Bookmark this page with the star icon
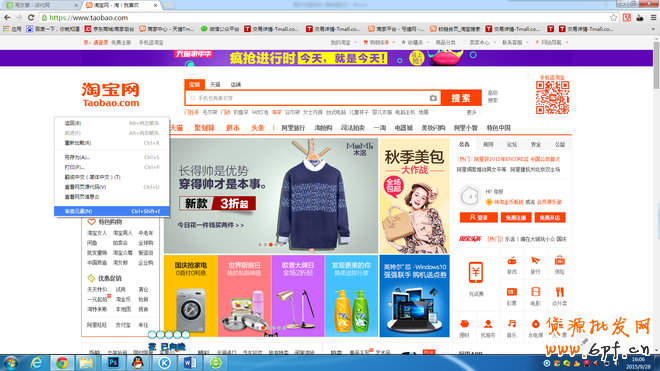660x371 pixels. coord(613,18)
